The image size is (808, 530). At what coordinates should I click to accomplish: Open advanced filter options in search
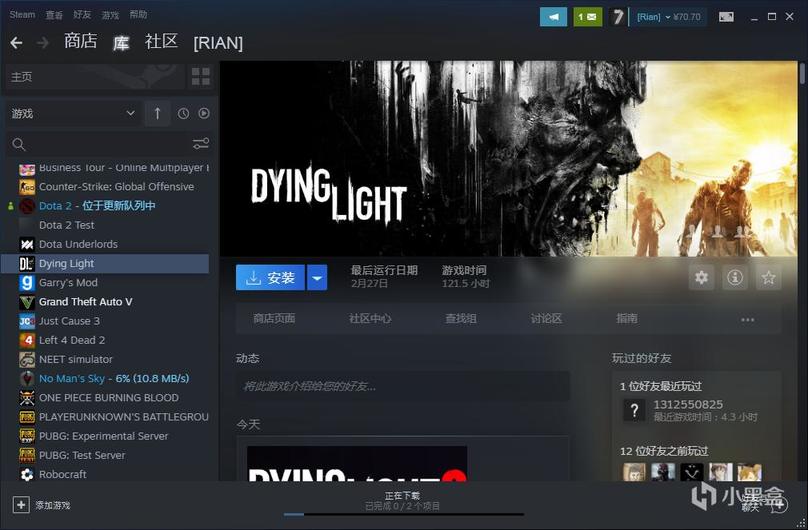pos(201,144)
